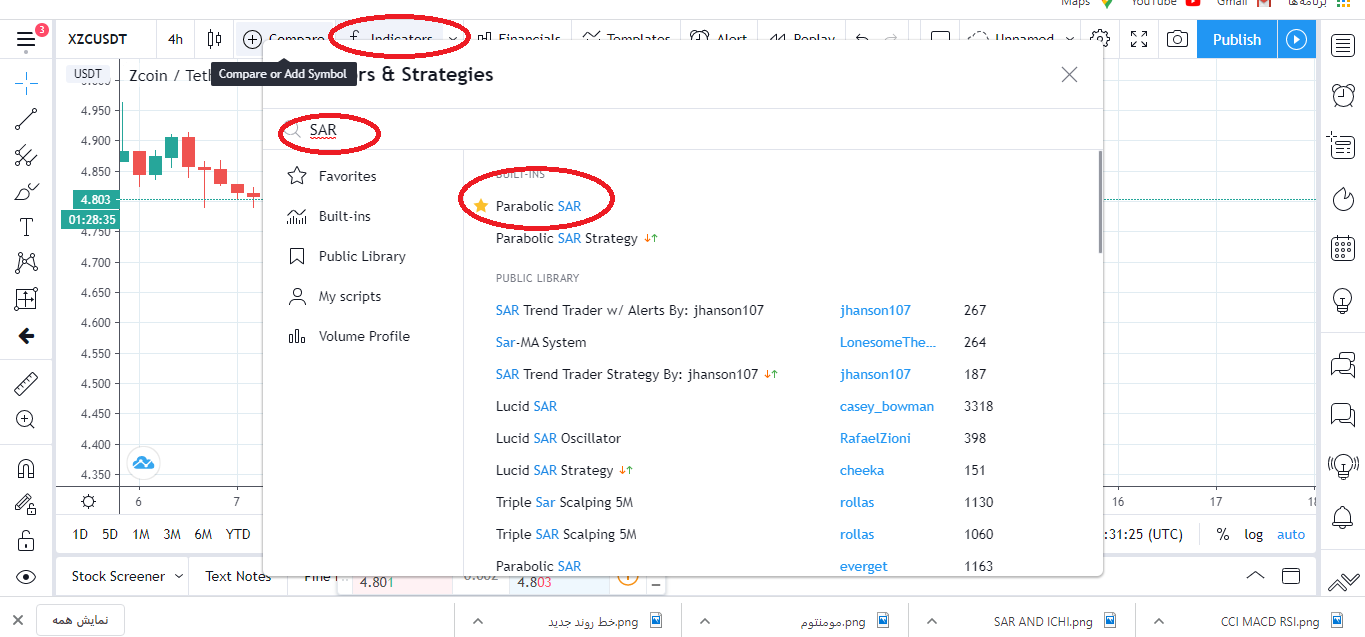
Task: Change the candlestick chart style
Action: point(214,40)
